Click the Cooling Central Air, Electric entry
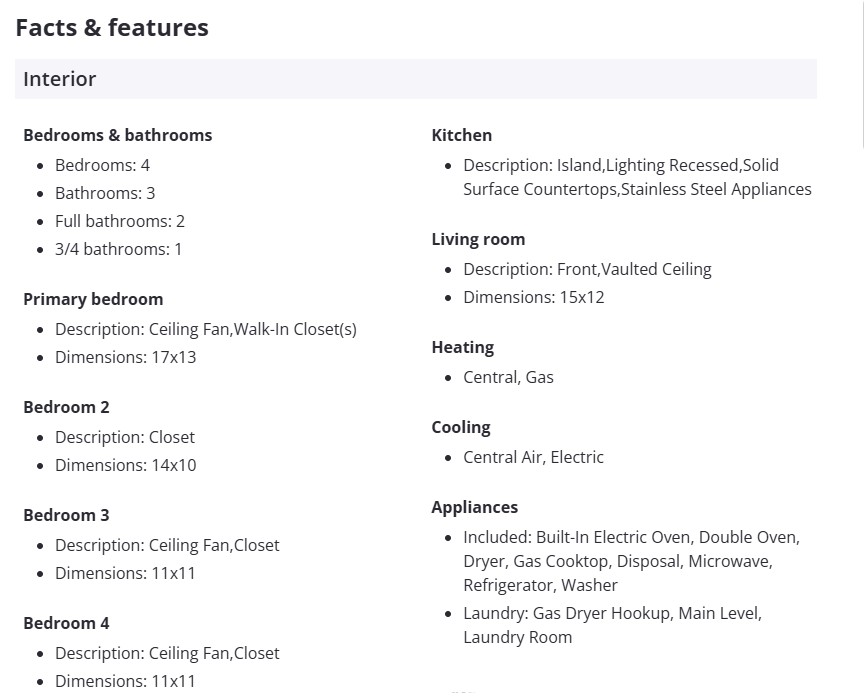864x699 pixels. (533, 457)
